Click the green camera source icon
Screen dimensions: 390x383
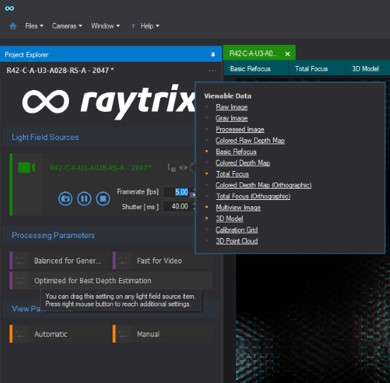26,167
